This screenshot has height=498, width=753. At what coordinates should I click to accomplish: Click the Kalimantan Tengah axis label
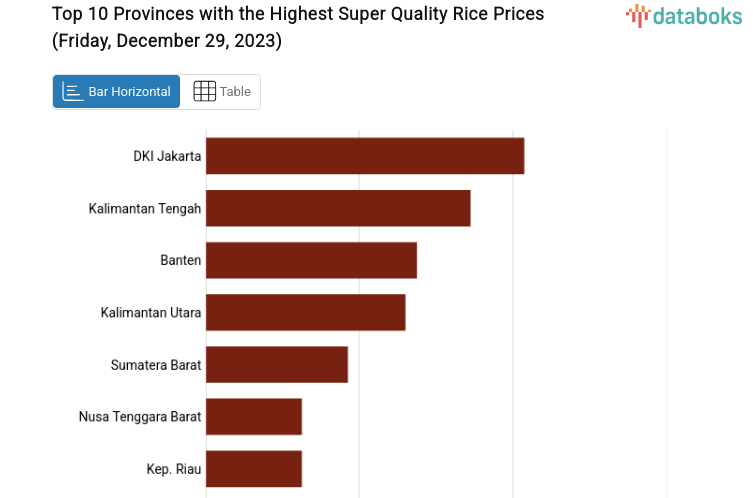coord(145,208)
